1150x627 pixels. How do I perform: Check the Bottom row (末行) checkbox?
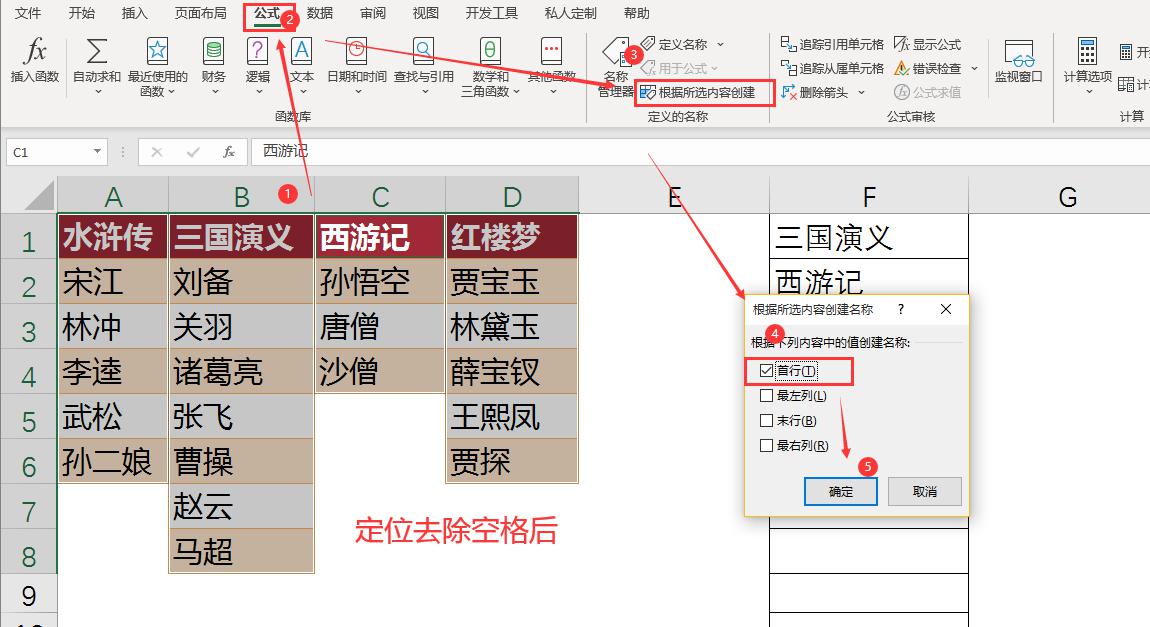click(x=766, y=420)
